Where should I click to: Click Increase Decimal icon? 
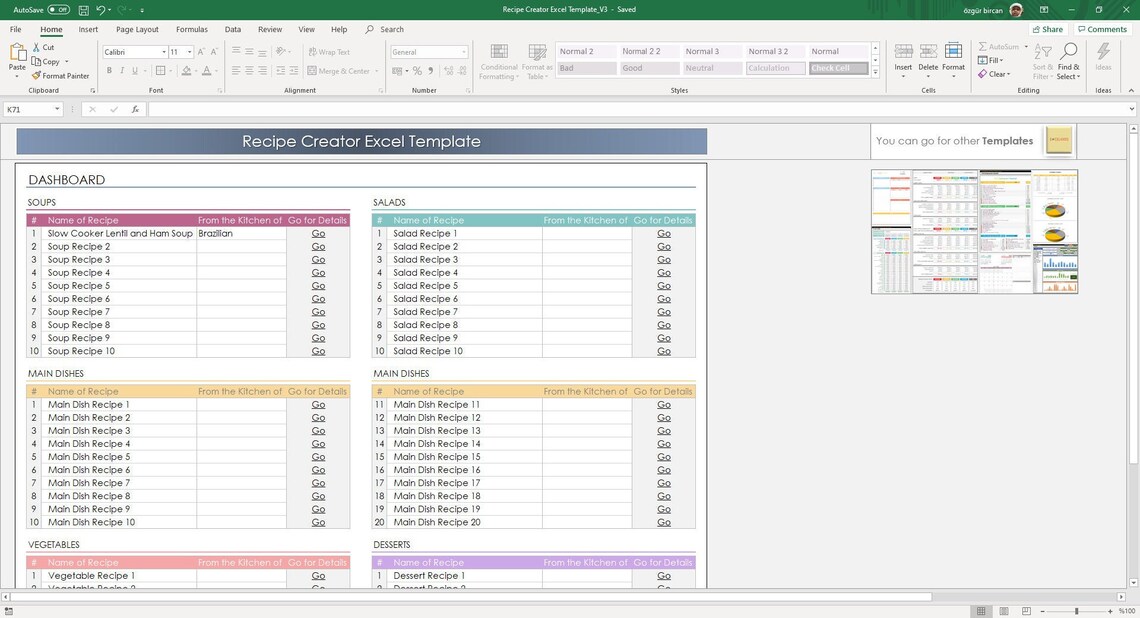[x=449, y=71]
